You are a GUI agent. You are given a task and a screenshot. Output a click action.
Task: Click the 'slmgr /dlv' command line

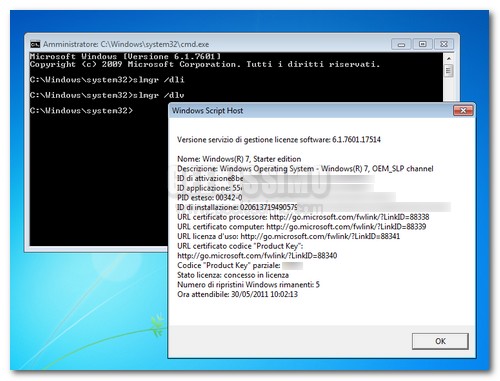(107, 95)
